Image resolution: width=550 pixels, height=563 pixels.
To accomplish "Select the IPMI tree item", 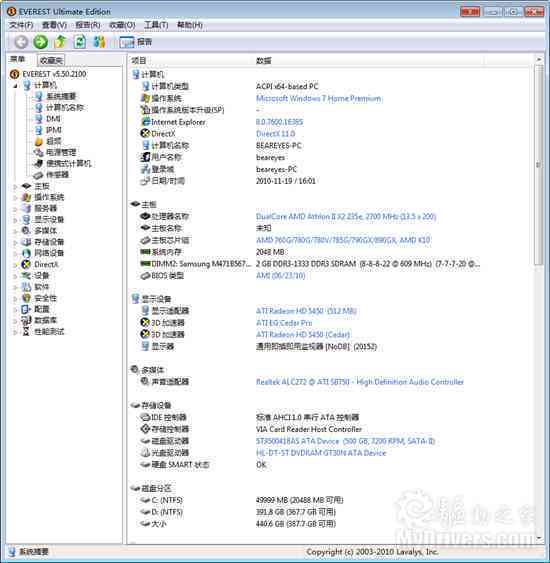I will 53,130.
